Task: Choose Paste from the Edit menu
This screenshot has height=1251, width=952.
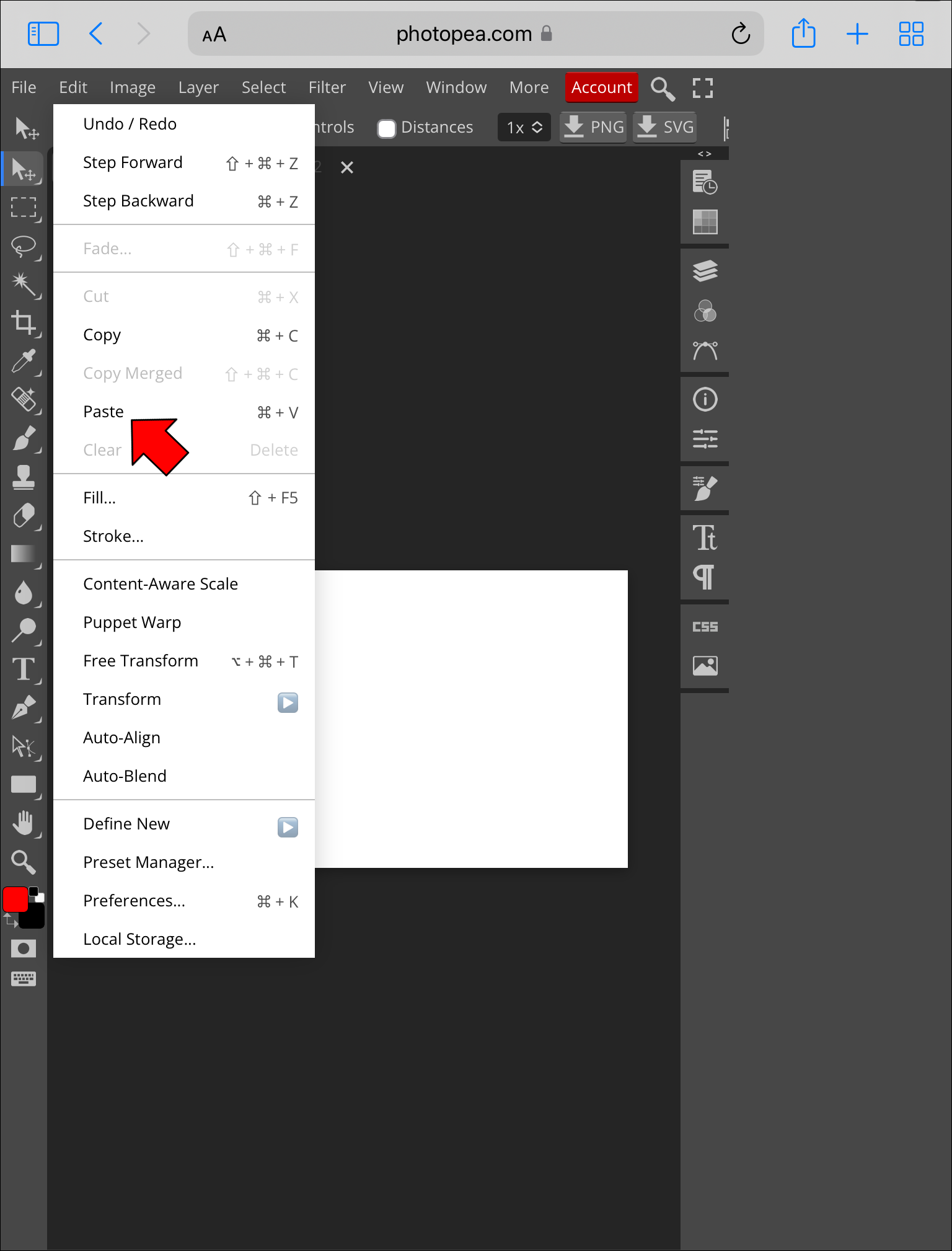Action: click(184, 412)
